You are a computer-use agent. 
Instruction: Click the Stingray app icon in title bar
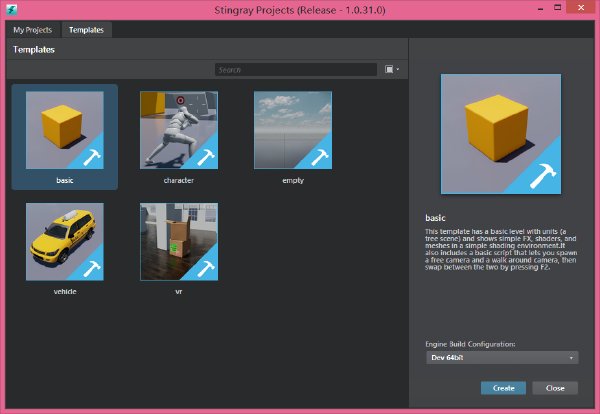coord(12,10)
